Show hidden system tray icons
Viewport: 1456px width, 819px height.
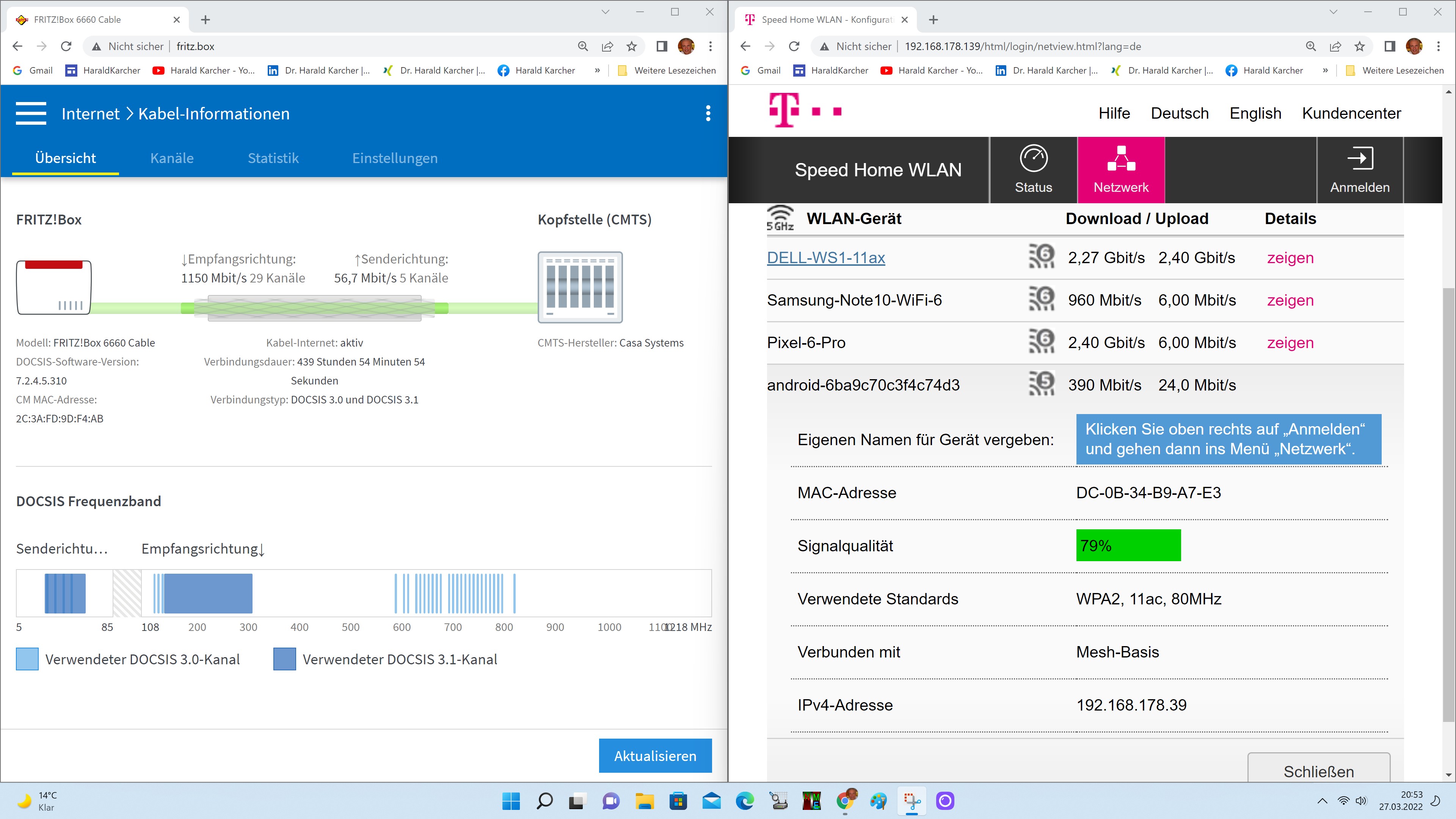pos(1322,801)
